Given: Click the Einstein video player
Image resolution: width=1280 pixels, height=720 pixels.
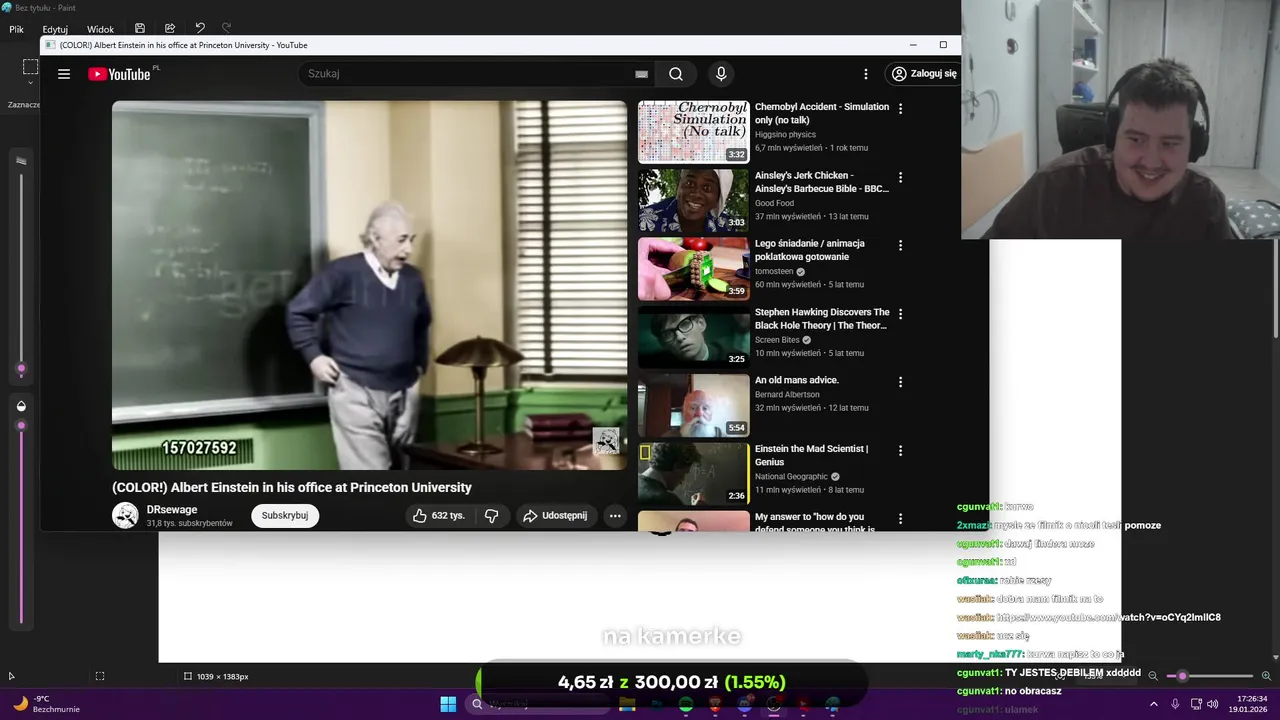Looking at the screenshot, I should 369,285.
